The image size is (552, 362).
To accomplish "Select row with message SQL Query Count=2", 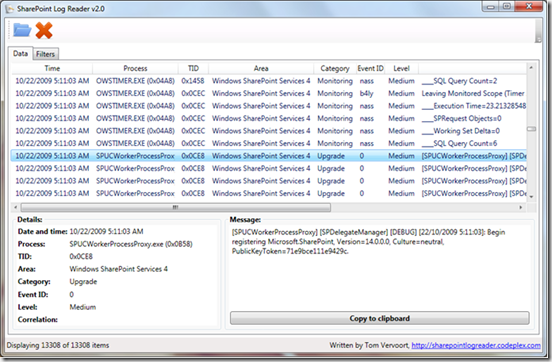I will (x=269, y=81).
